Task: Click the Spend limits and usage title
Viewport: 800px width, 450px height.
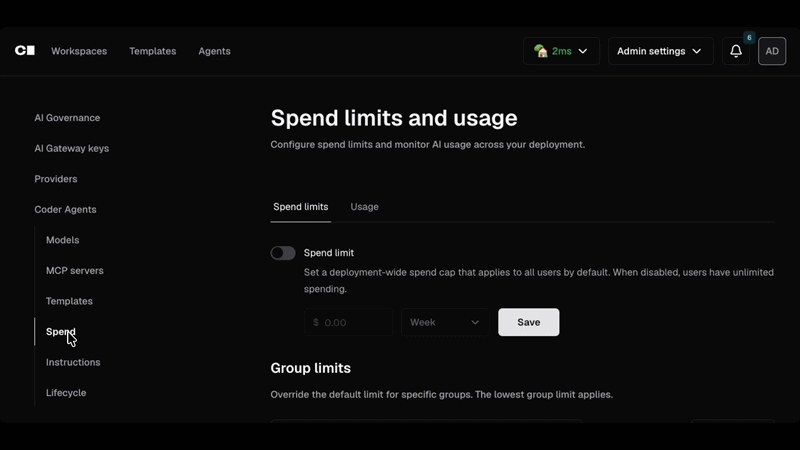Action: click(x=394, y=118)
